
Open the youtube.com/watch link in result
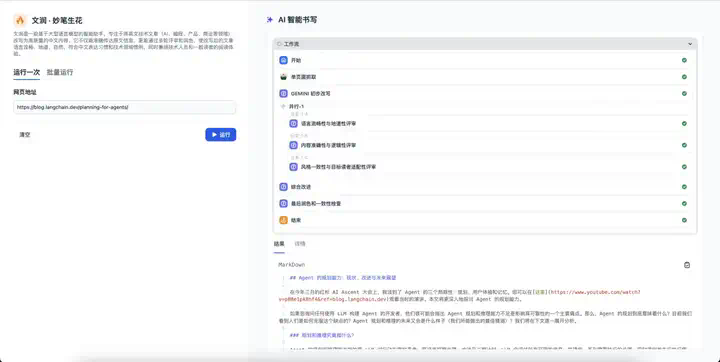pyautogui.click(x=459, y=295)
